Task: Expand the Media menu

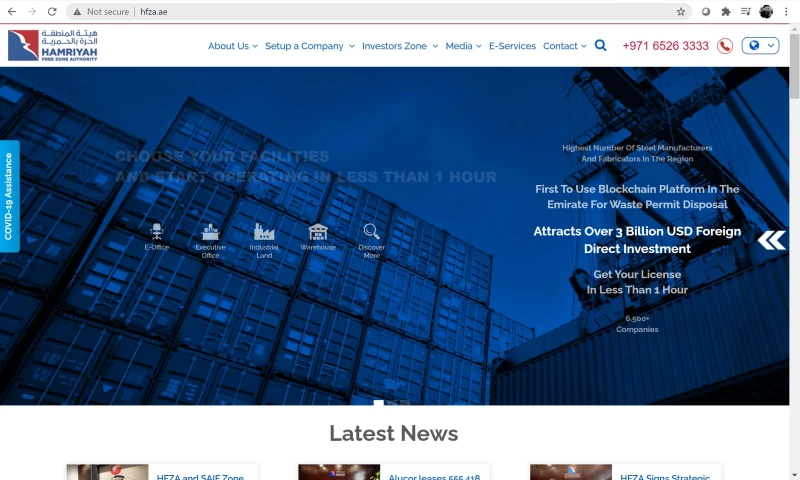Action: (463, 46)
